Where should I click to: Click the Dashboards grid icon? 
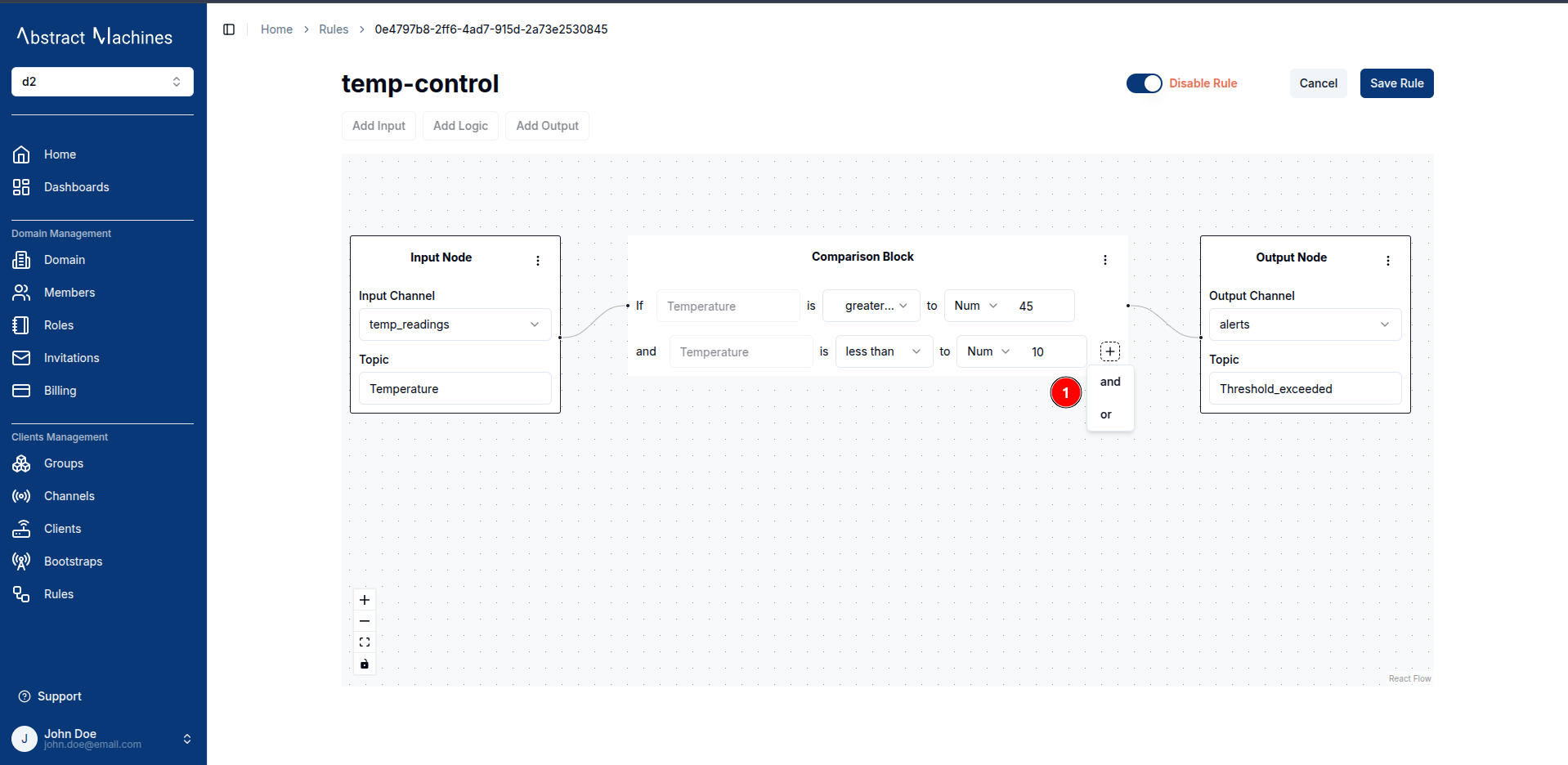pos(21,187)
